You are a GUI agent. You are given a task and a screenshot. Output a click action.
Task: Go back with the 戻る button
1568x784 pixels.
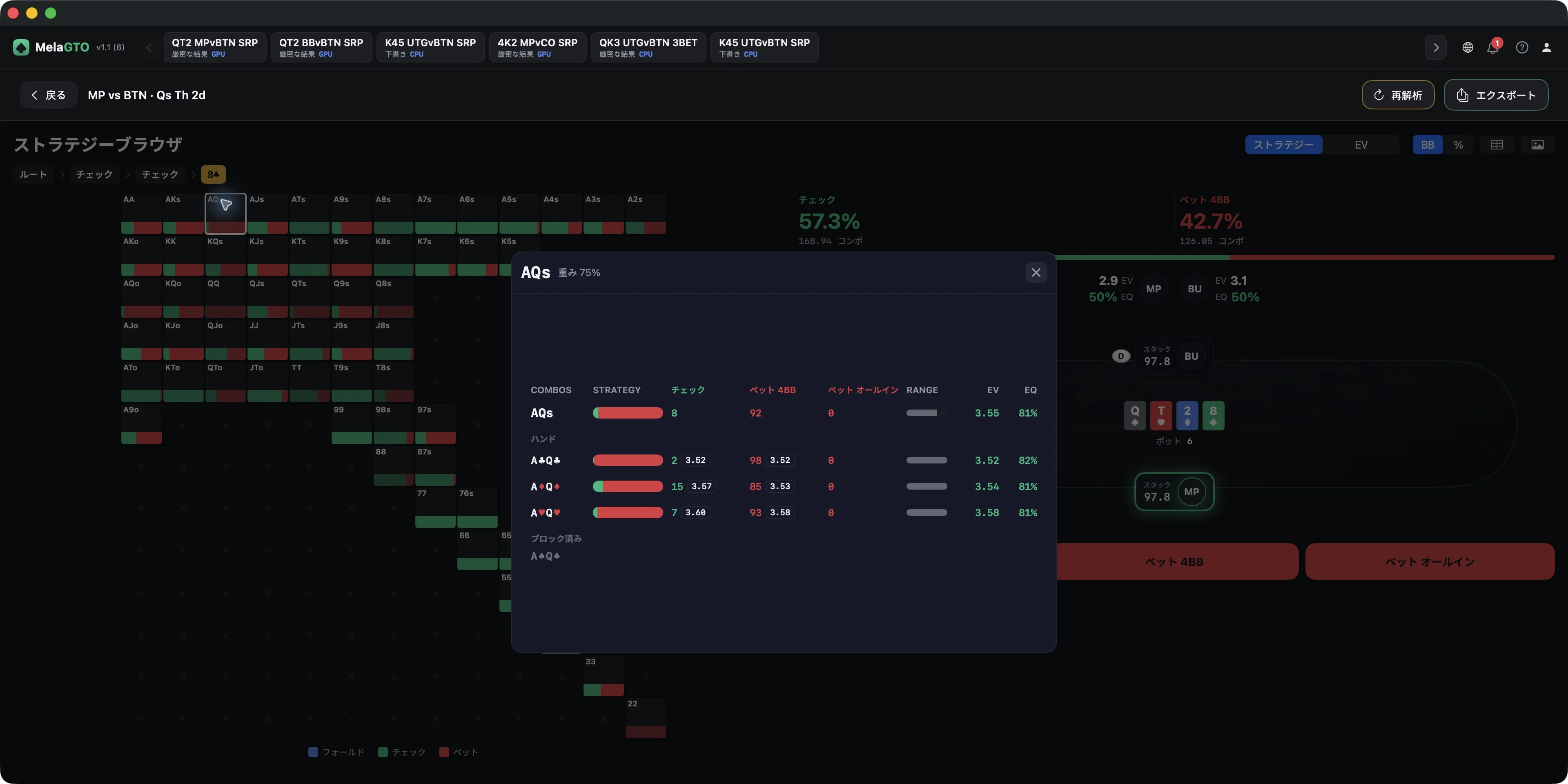pos(49,95)
